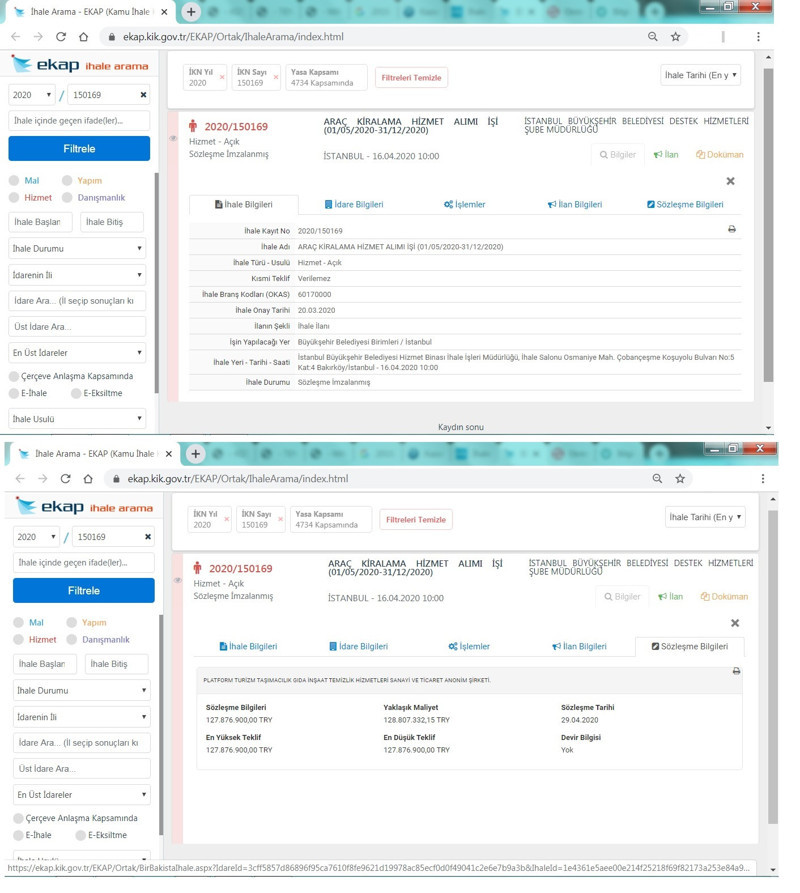Switch to İşlemler tab in bottom window
800x893 pixels.
pos(469,646)
